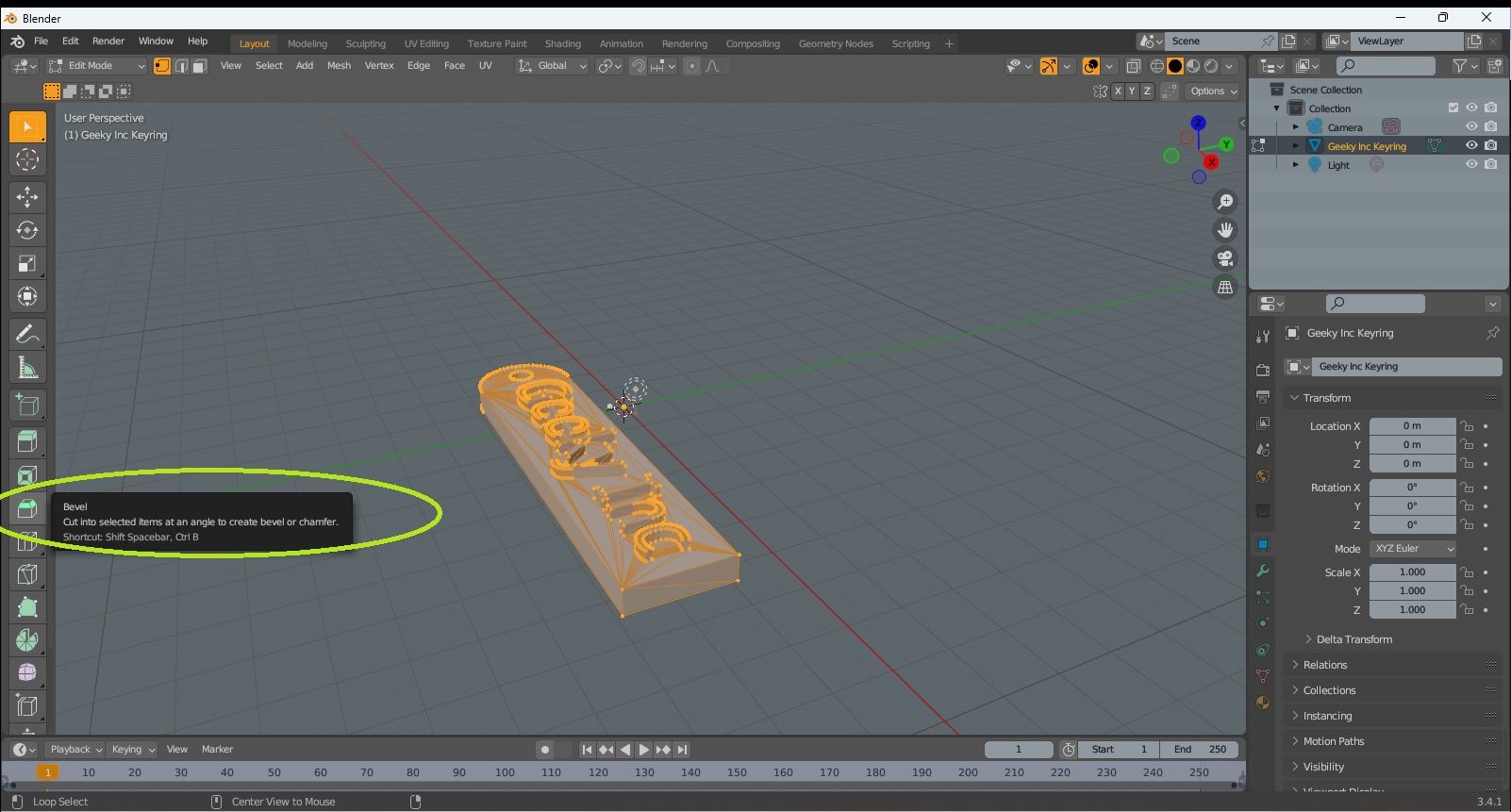Toggle proportional editing

(x=692, y=66)
